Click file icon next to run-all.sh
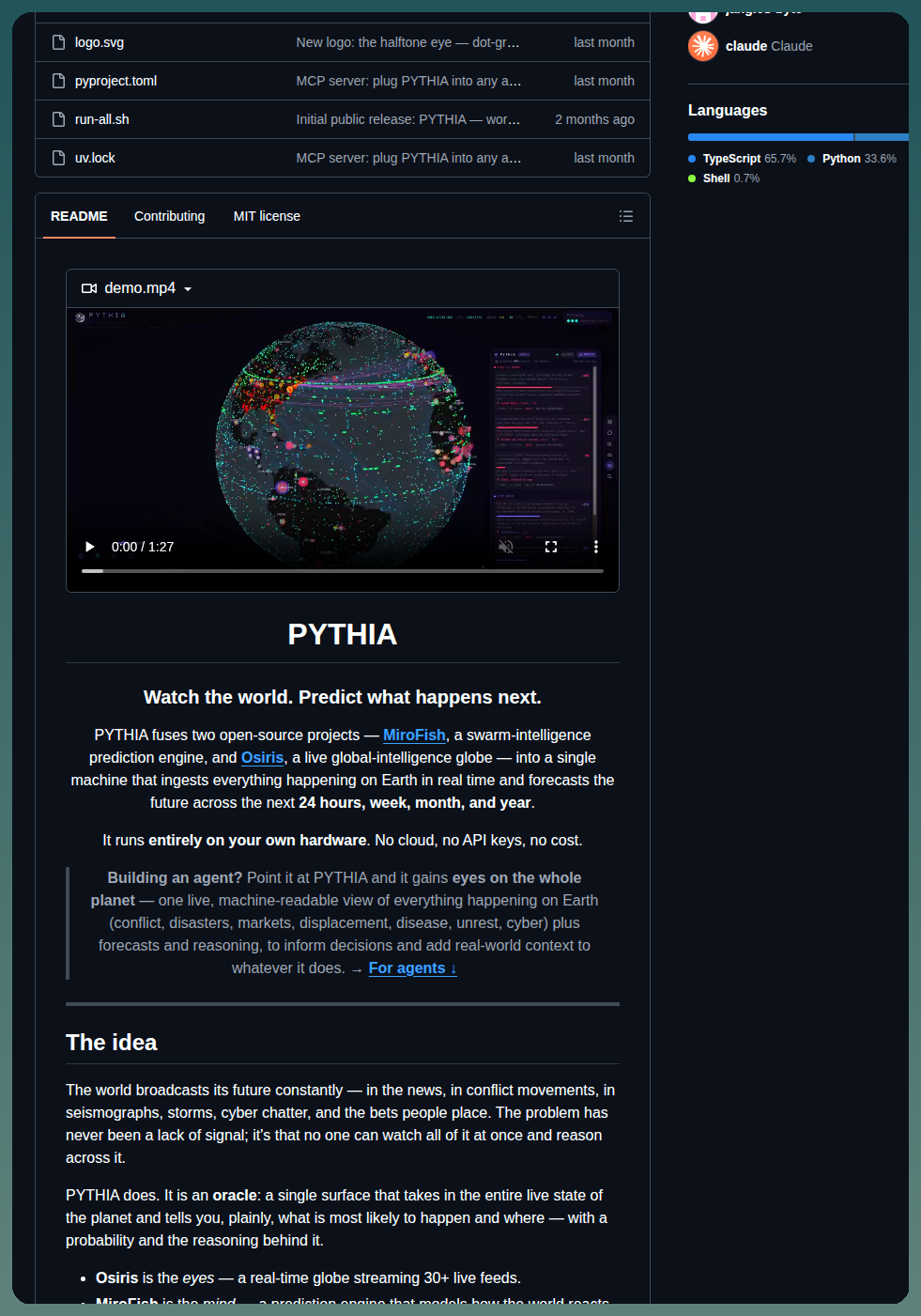Image resolution: width=921 pixels, height=1316 pixels. click(58, 119)
